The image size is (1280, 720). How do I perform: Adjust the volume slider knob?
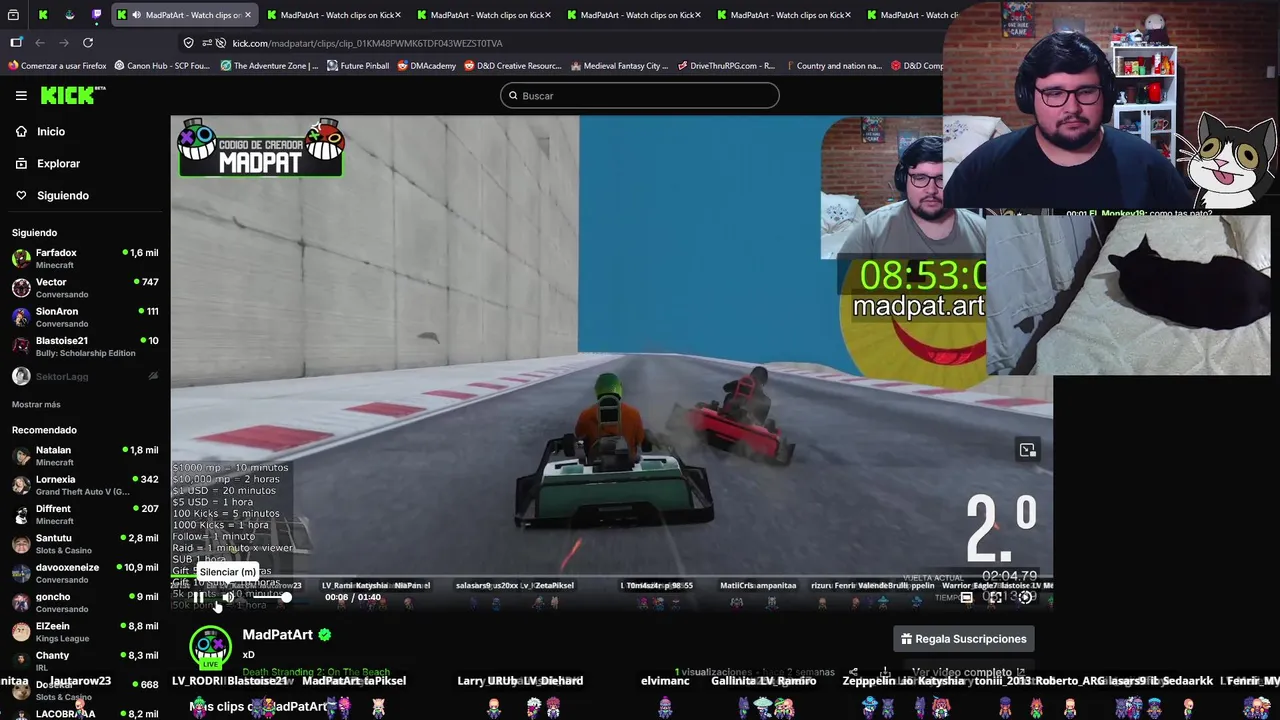pos(286,597)
